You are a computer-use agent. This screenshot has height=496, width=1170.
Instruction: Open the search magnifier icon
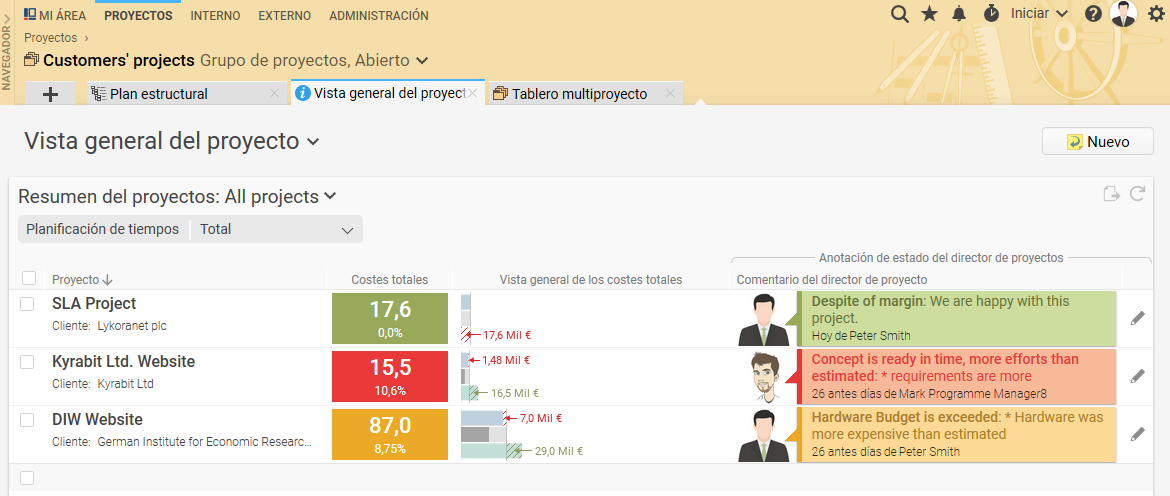pyautogui.click(x=900, y=14)
